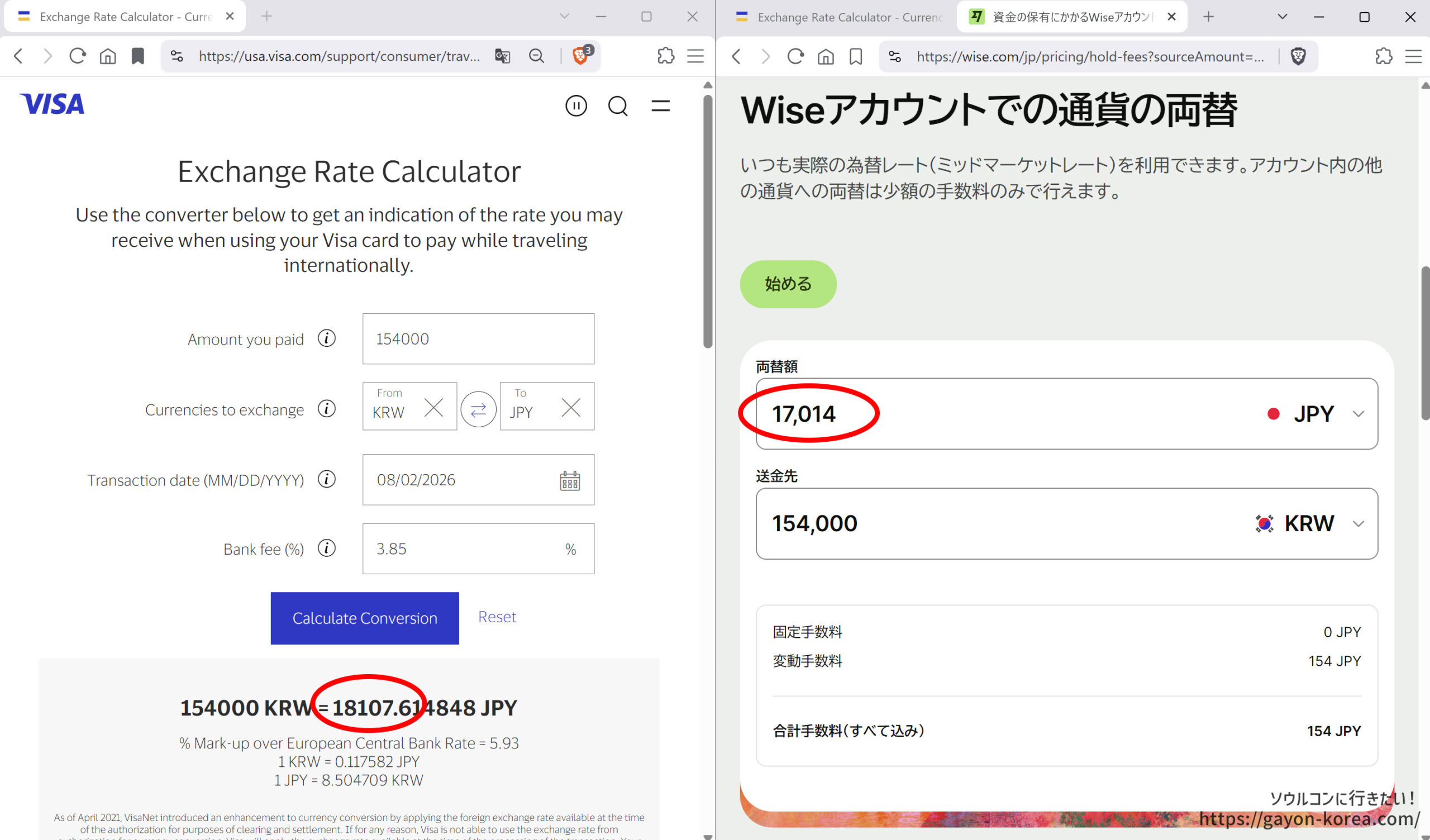
Task: Click the Amount you paid field
Action: click(x=478, y=339)
